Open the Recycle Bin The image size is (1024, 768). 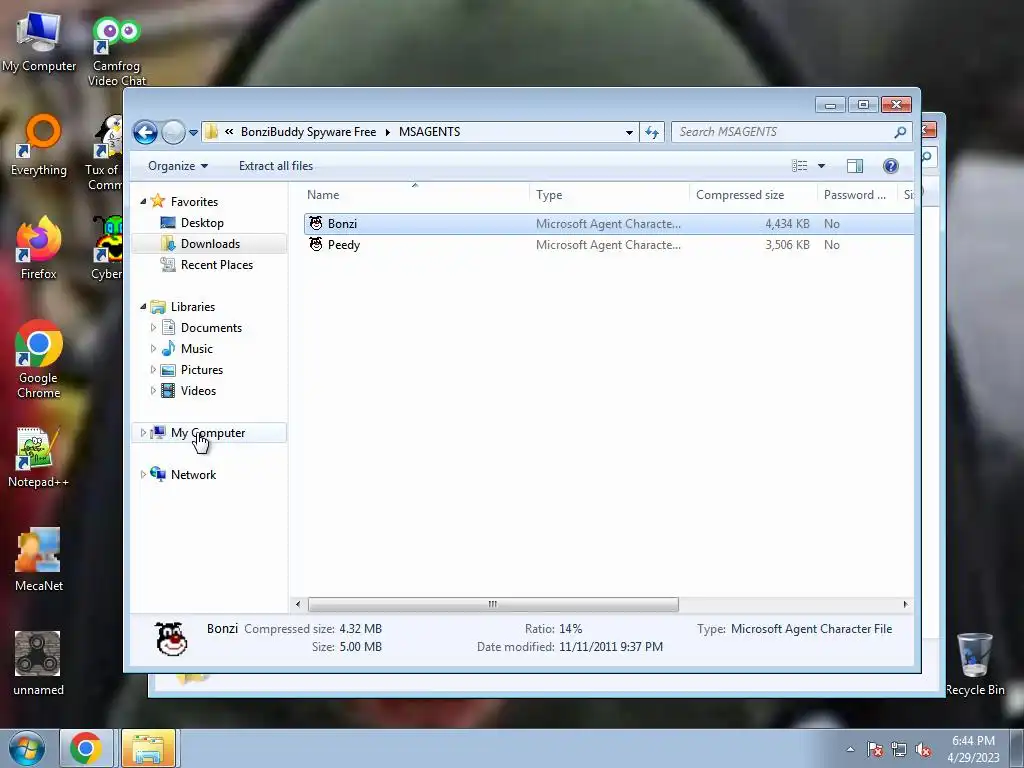pos(975,664)
